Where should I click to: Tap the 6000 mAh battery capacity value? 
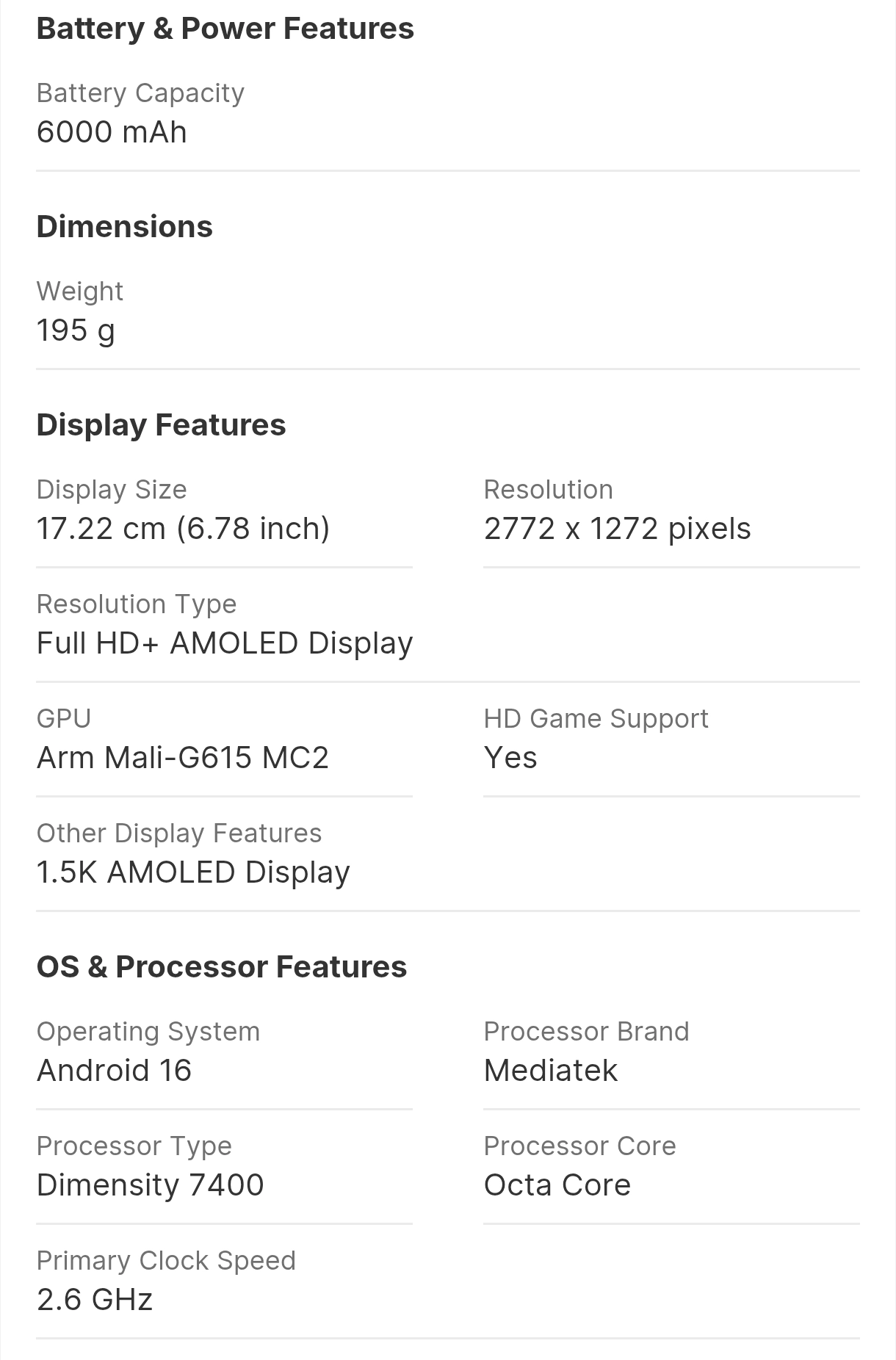(112, 132)
